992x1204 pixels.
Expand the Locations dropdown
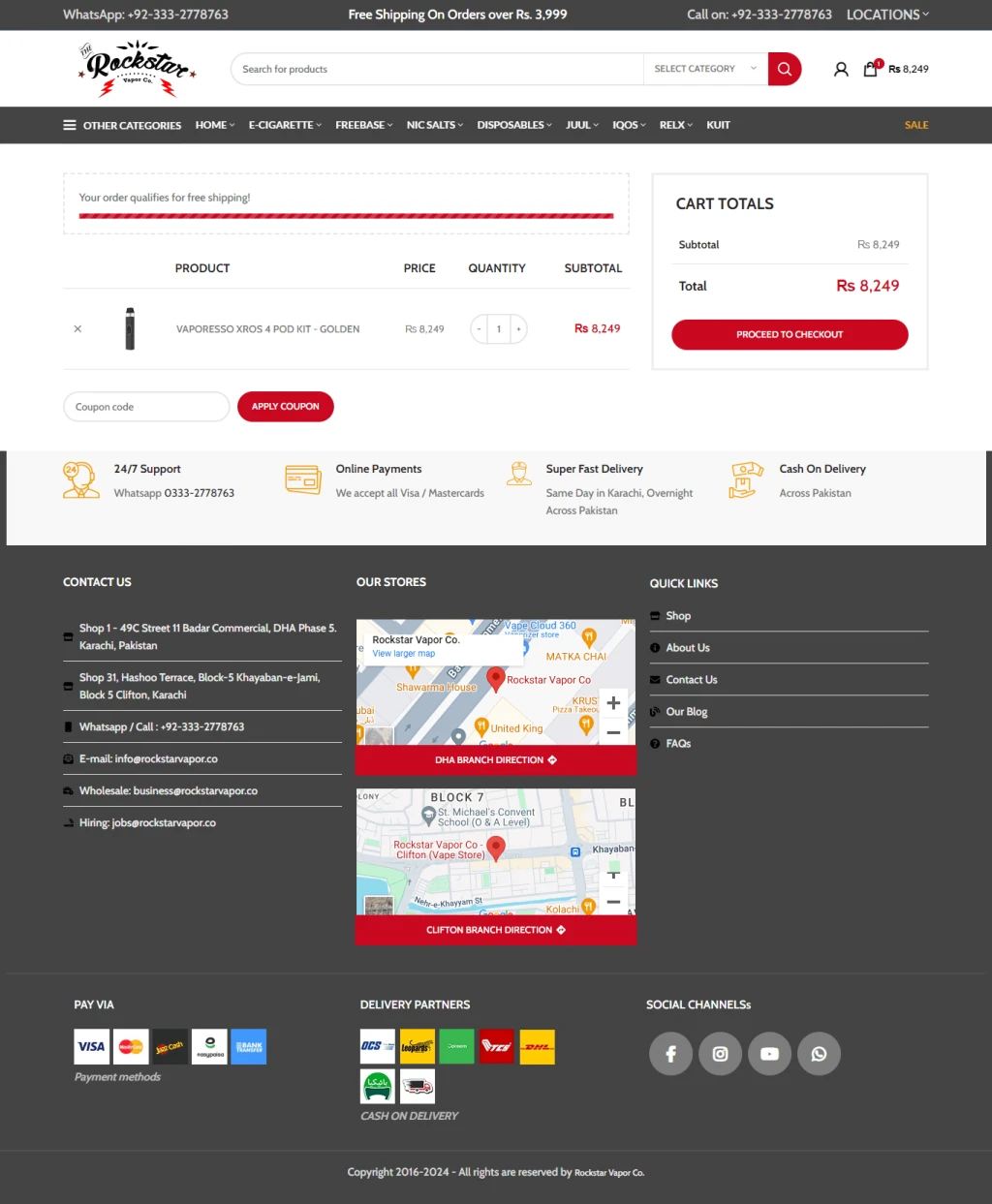[x=887, y=15]
